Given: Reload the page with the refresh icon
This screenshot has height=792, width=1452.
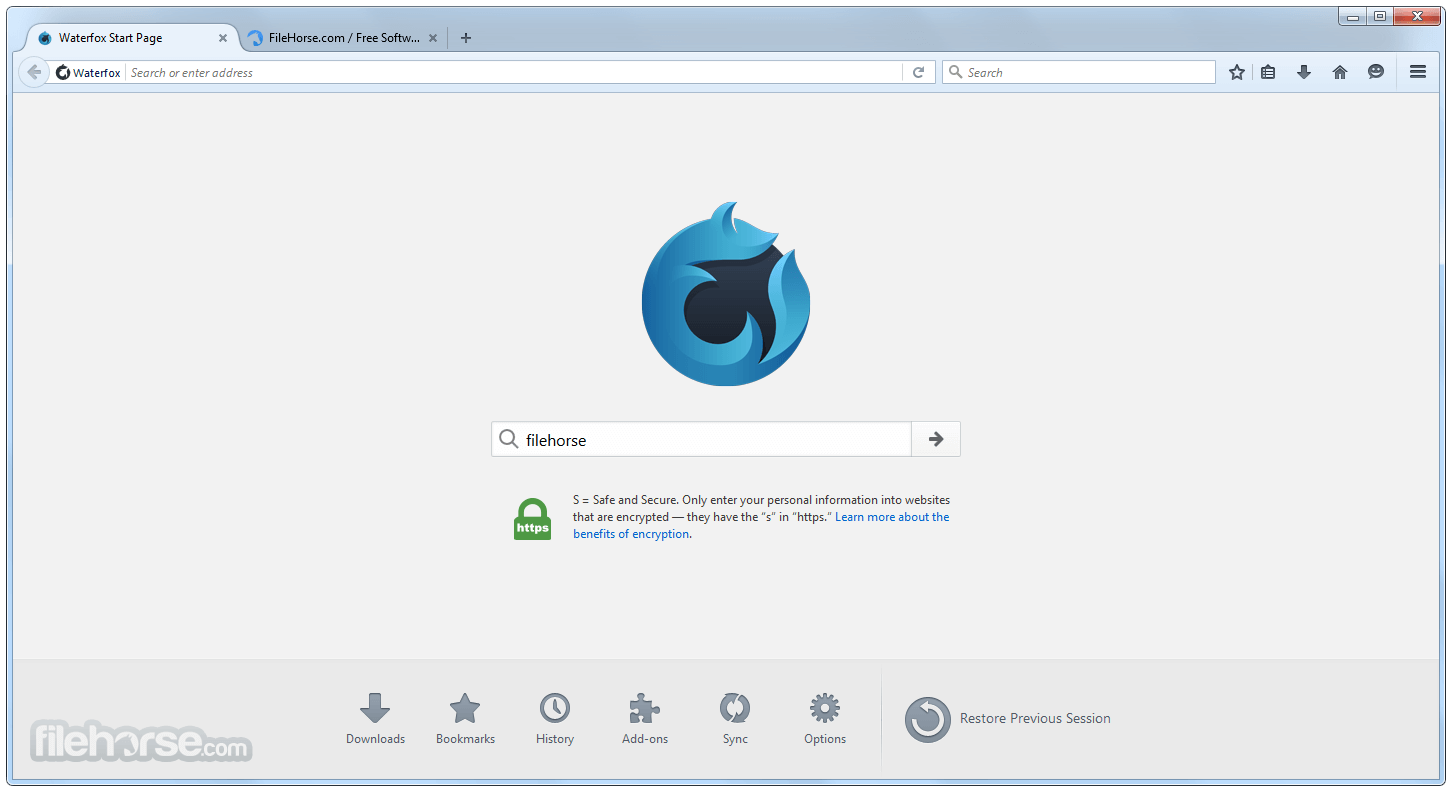Looking at the screenshot, I should coord(918,72).
